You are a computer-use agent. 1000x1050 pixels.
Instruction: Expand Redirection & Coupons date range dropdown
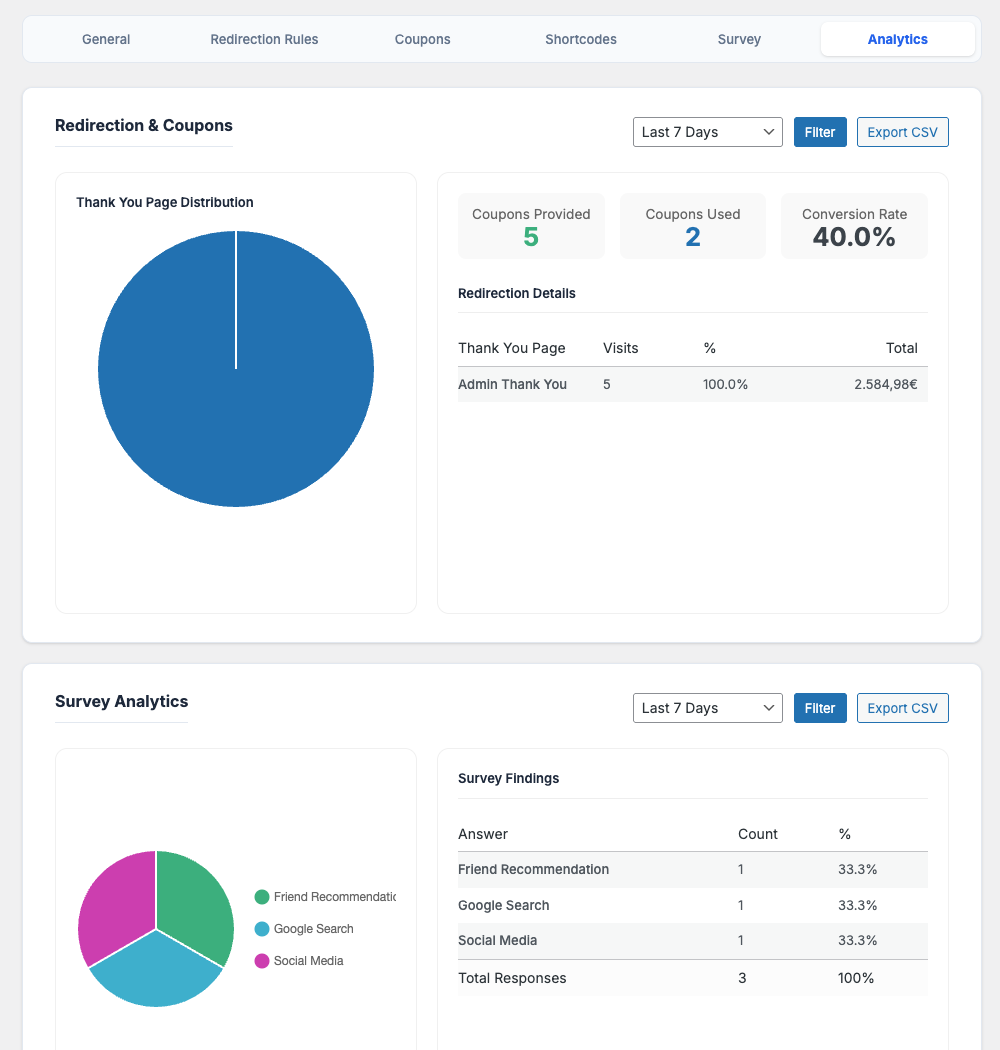(707, 132)
